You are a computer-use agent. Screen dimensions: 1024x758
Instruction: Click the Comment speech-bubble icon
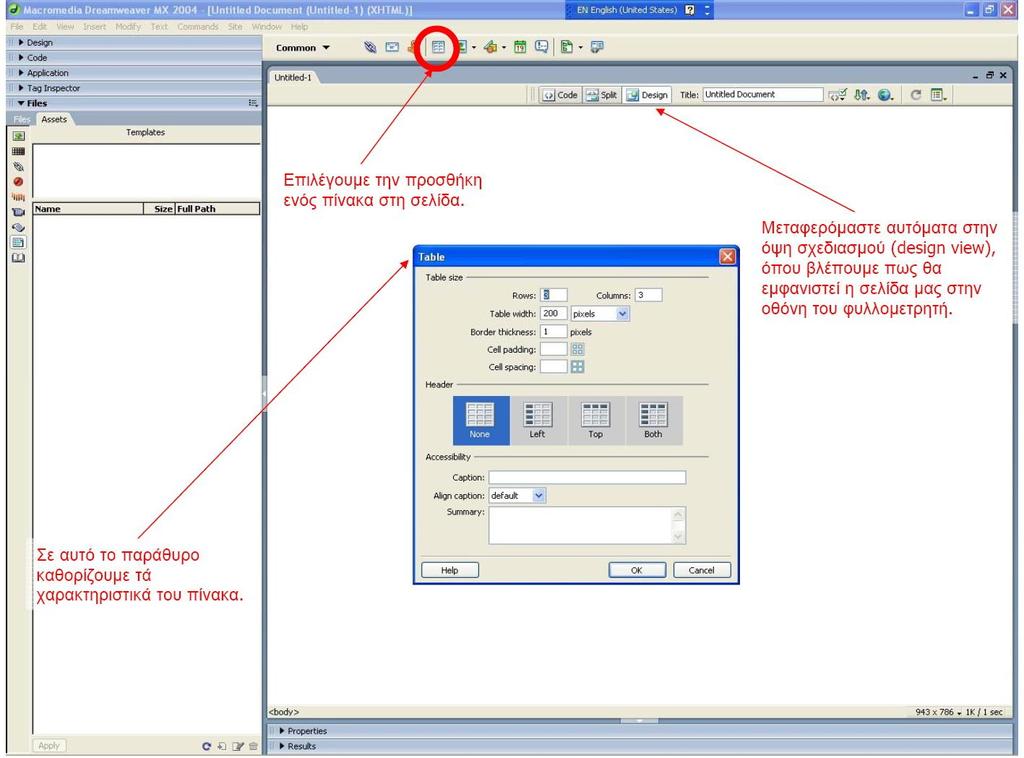[x=541, y=47]
